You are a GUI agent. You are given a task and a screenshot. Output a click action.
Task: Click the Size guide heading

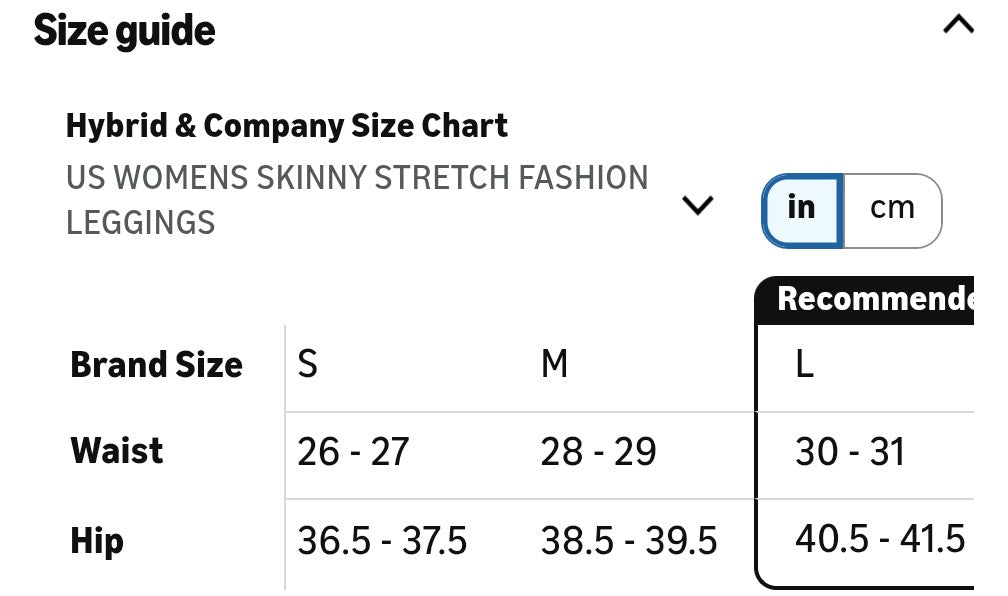[x=125, y=31]
